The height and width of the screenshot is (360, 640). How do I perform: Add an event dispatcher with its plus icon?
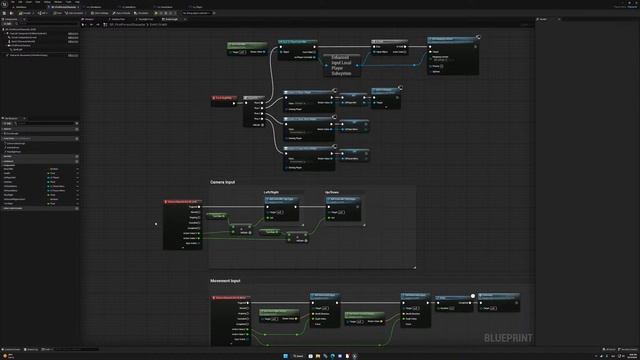pyautogui.click(x=77, y=209)
